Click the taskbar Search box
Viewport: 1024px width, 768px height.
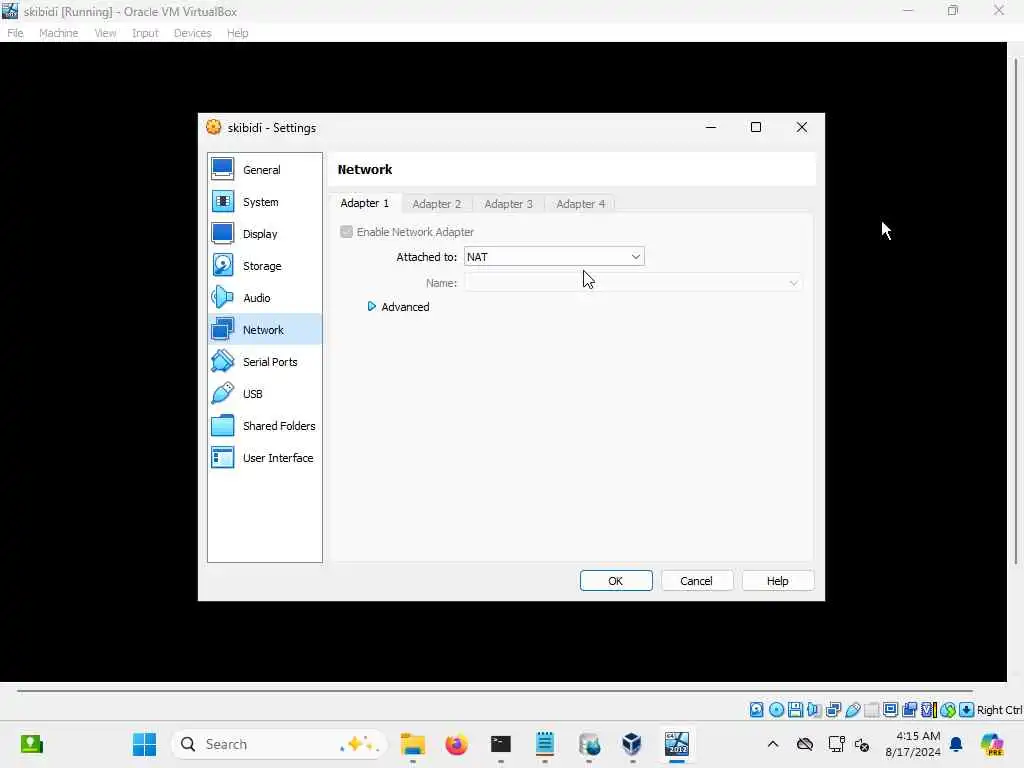click(279, 744)
